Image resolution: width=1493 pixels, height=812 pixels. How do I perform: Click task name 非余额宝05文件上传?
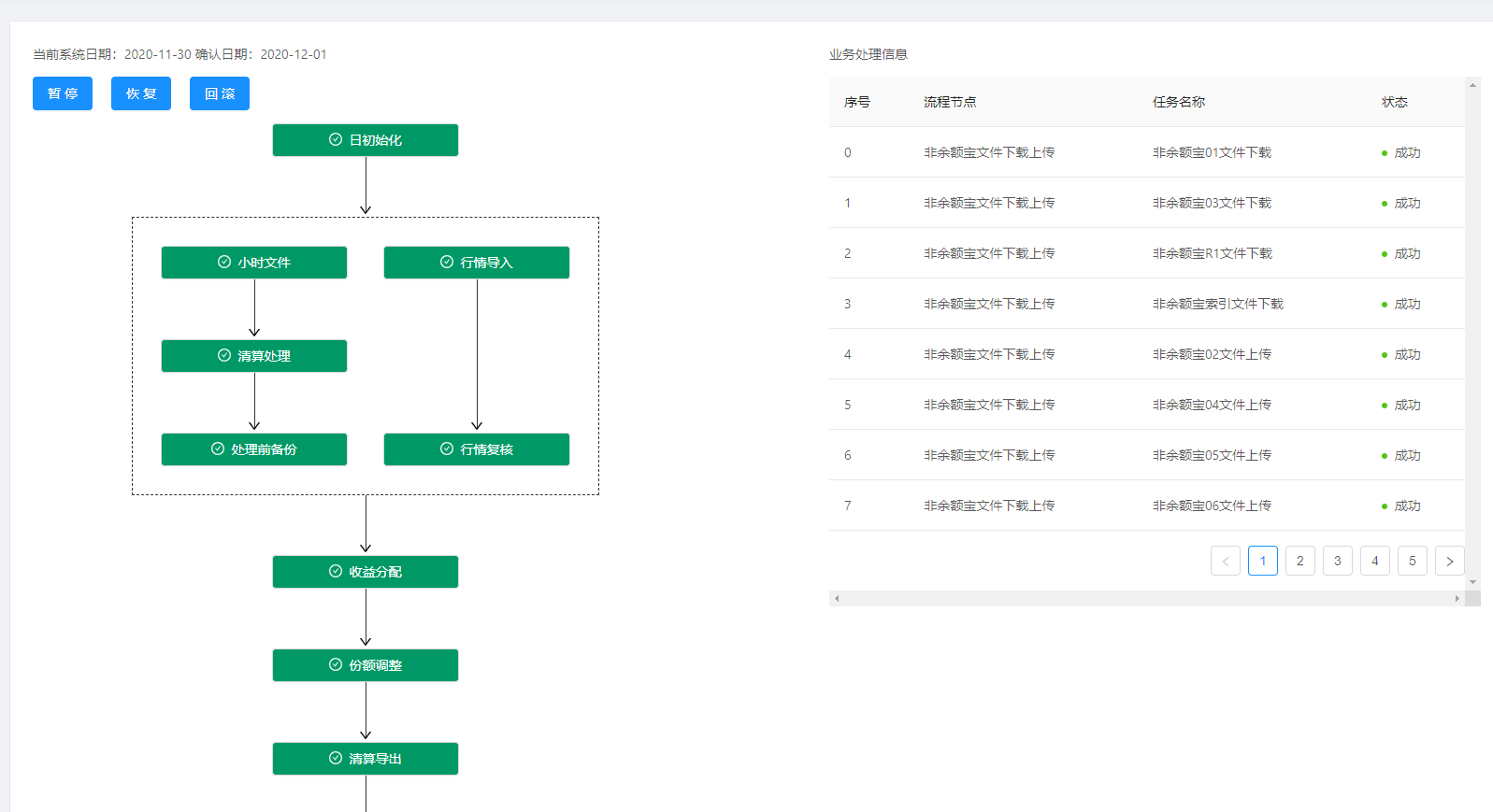point(1212,455)
